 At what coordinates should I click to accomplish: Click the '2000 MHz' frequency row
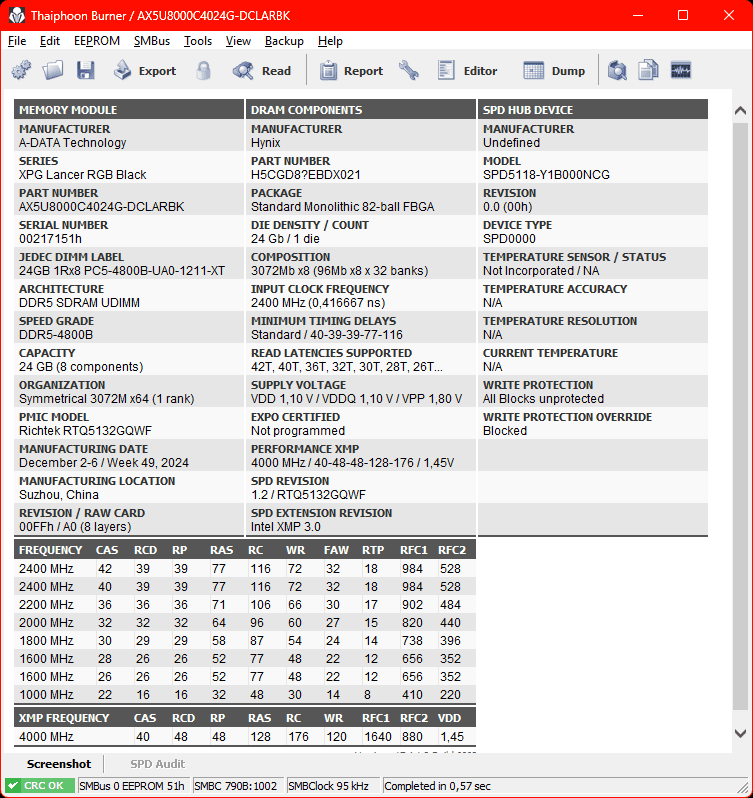pyautogui.click(x=245, y=623)
